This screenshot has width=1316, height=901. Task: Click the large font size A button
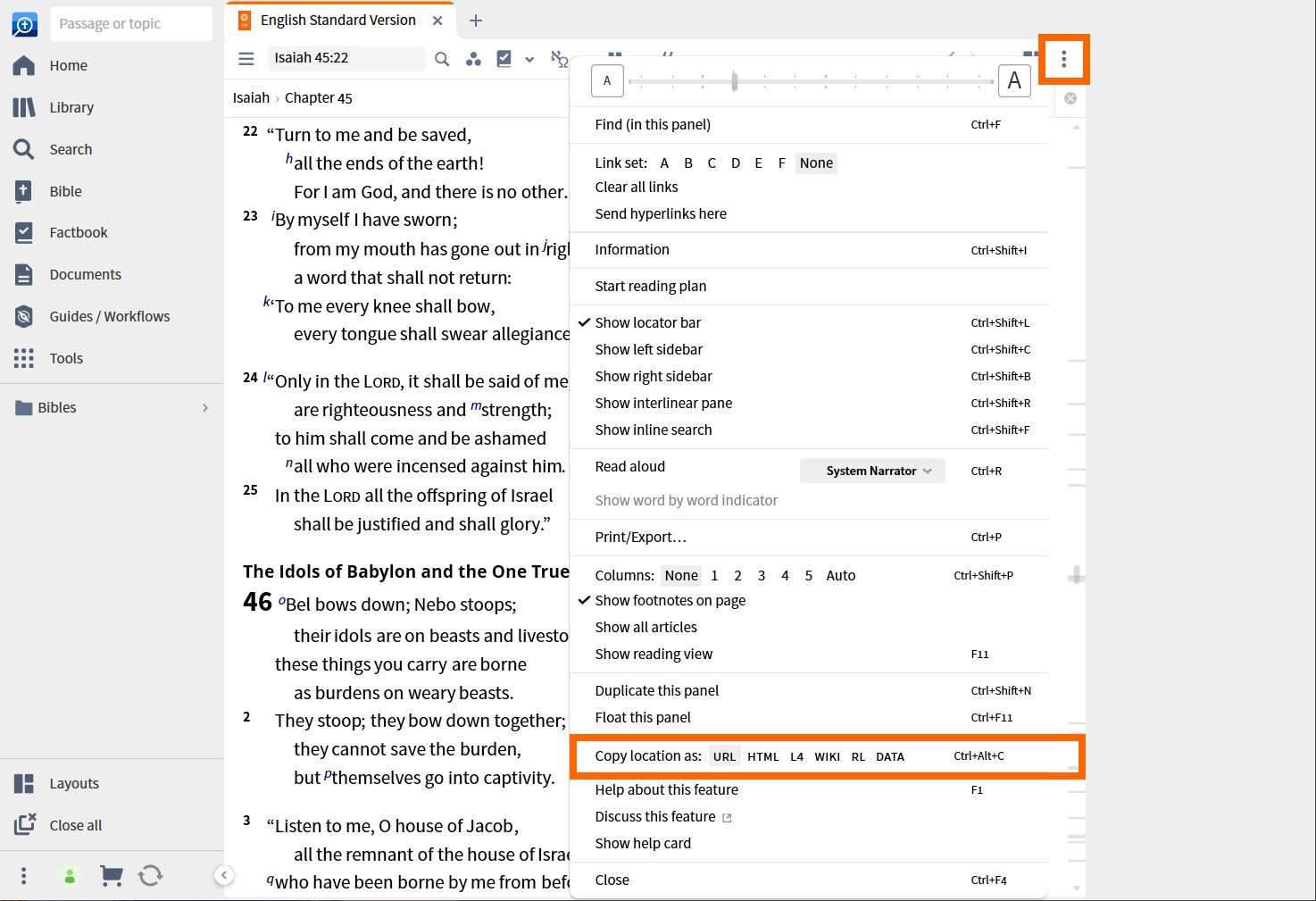coord(1014,81)
